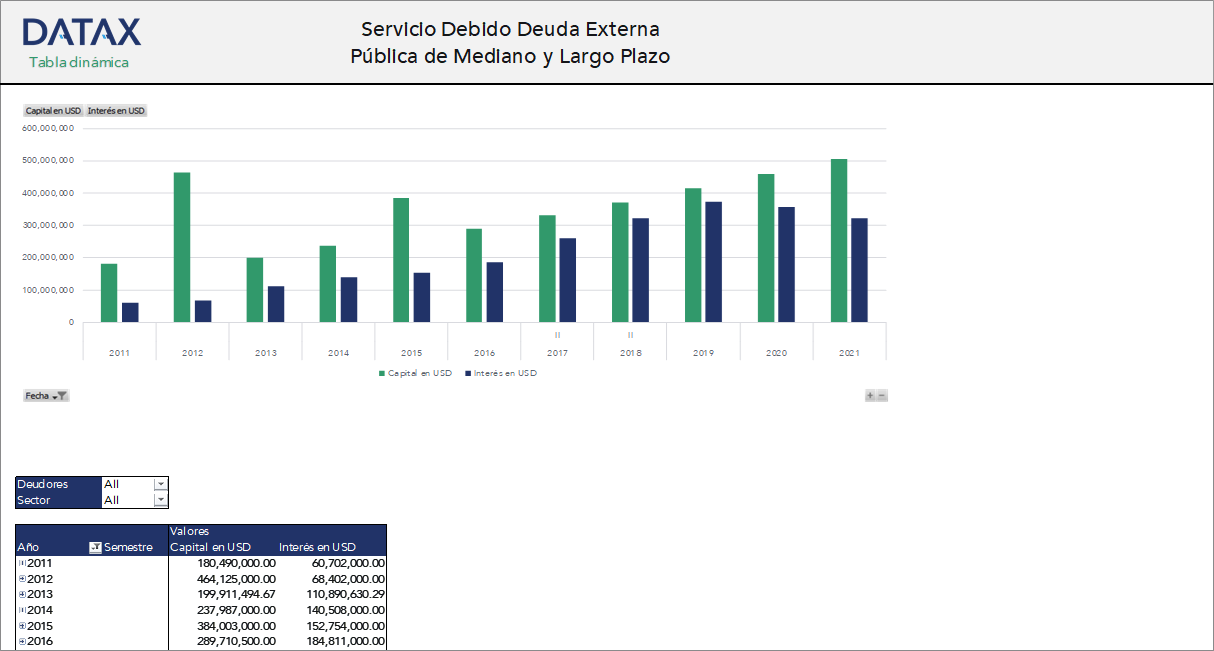Click the green Capital en USD legend swatch

381,373
